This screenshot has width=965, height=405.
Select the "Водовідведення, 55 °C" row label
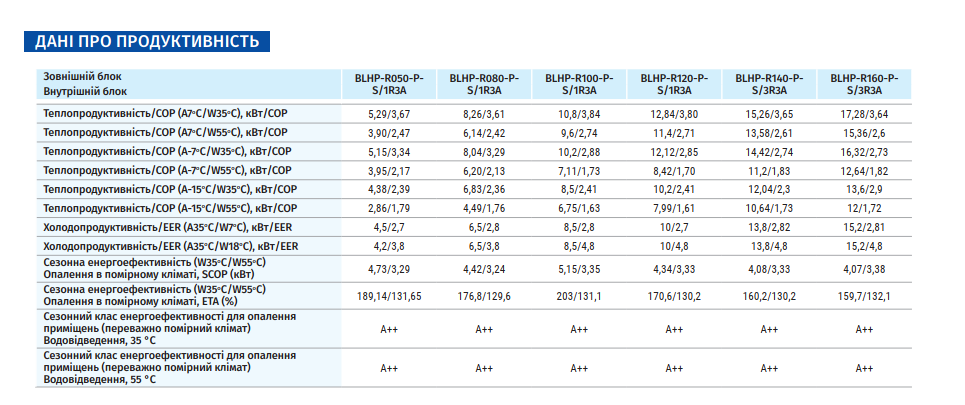pyautogui.click(x=100, y=379)
